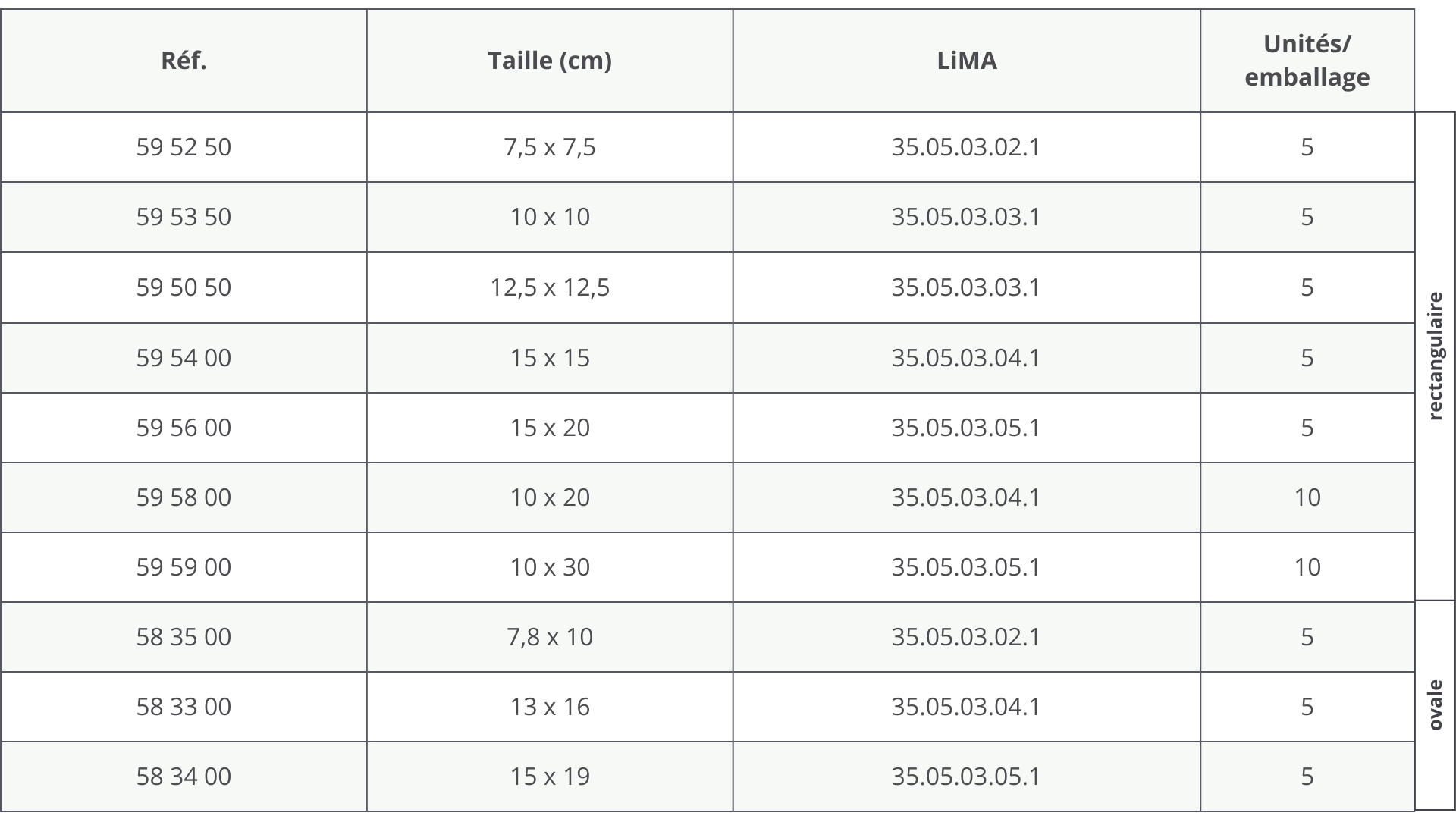Click the Unités/emballage column header
The width and height of the screenshot is (1456, 819).
pos(1307,61)
